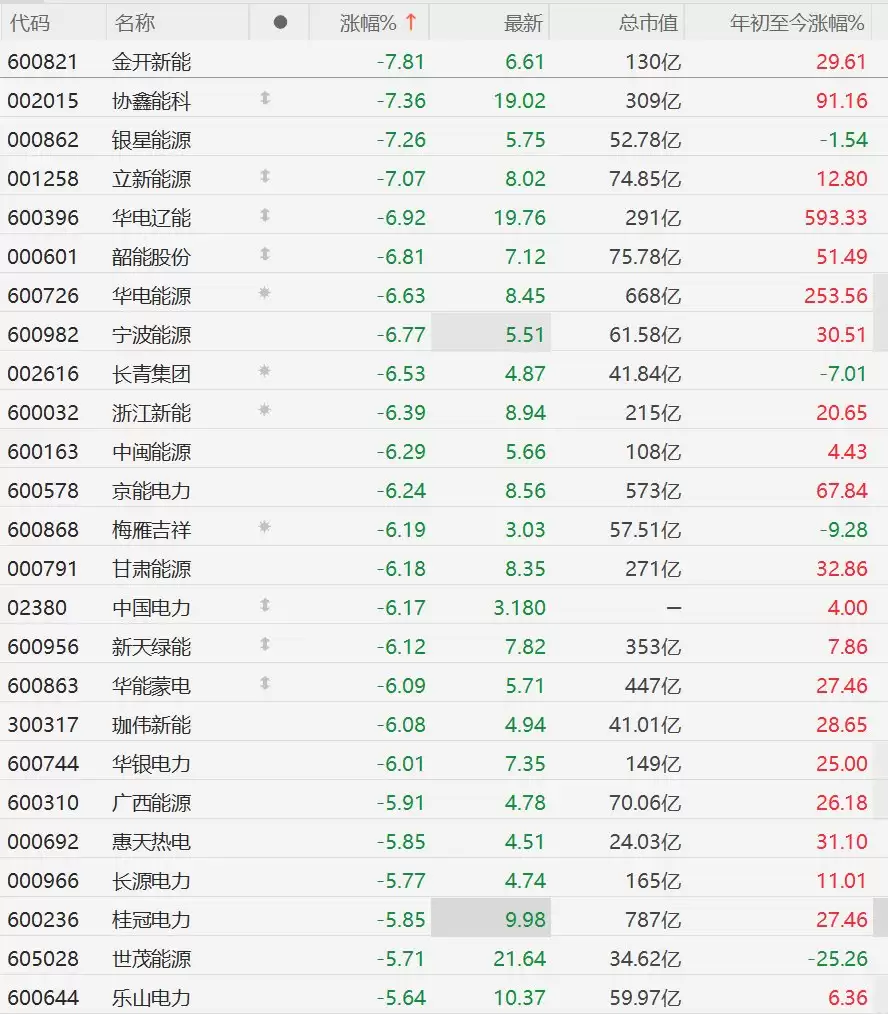Select the stock name 惠天热电
888x1014 pixels.
click(151, 841)
